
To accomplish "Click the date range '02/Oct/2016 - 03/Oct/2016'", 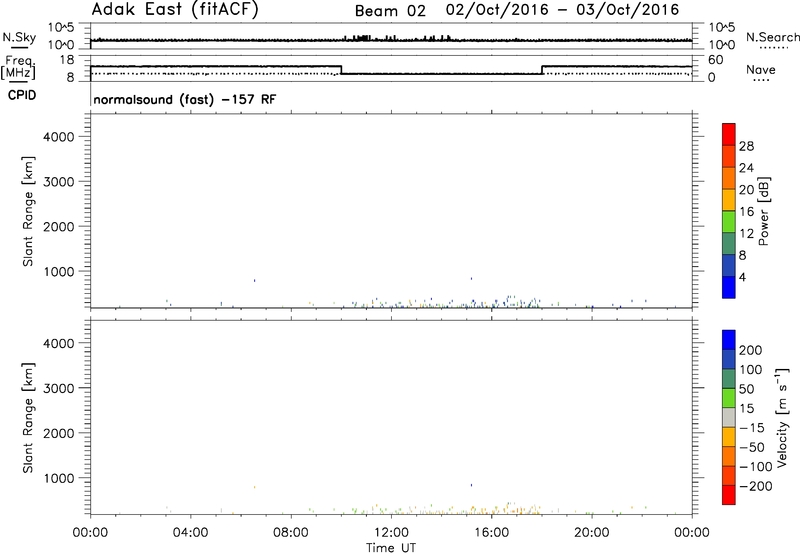I will [x=562, y=10].
